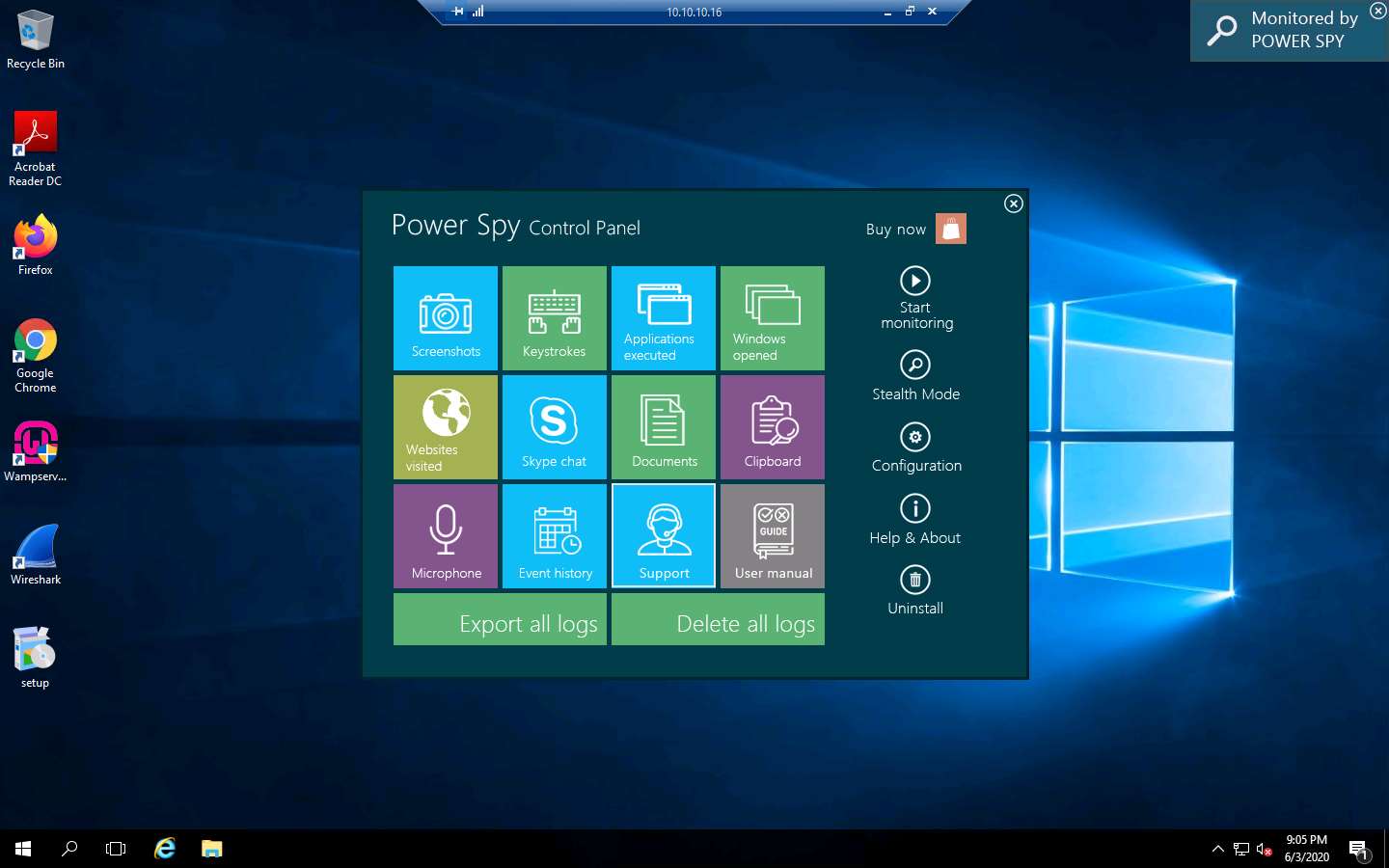This screenshot has height=868, width=1389.
Task: Select Google Chrome desktop shortcut
Action: (36, 356)
